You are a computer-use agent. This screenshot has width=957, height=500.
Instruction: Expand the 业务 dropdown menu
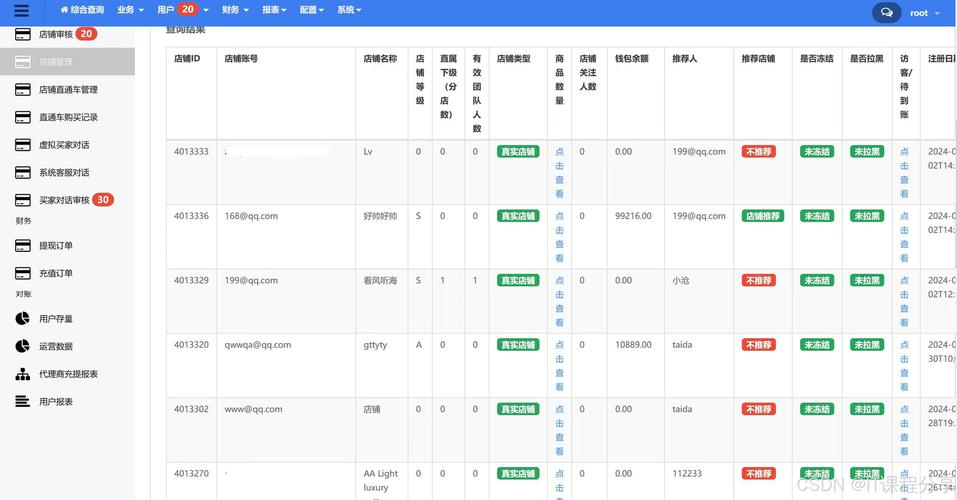point(131,10)
